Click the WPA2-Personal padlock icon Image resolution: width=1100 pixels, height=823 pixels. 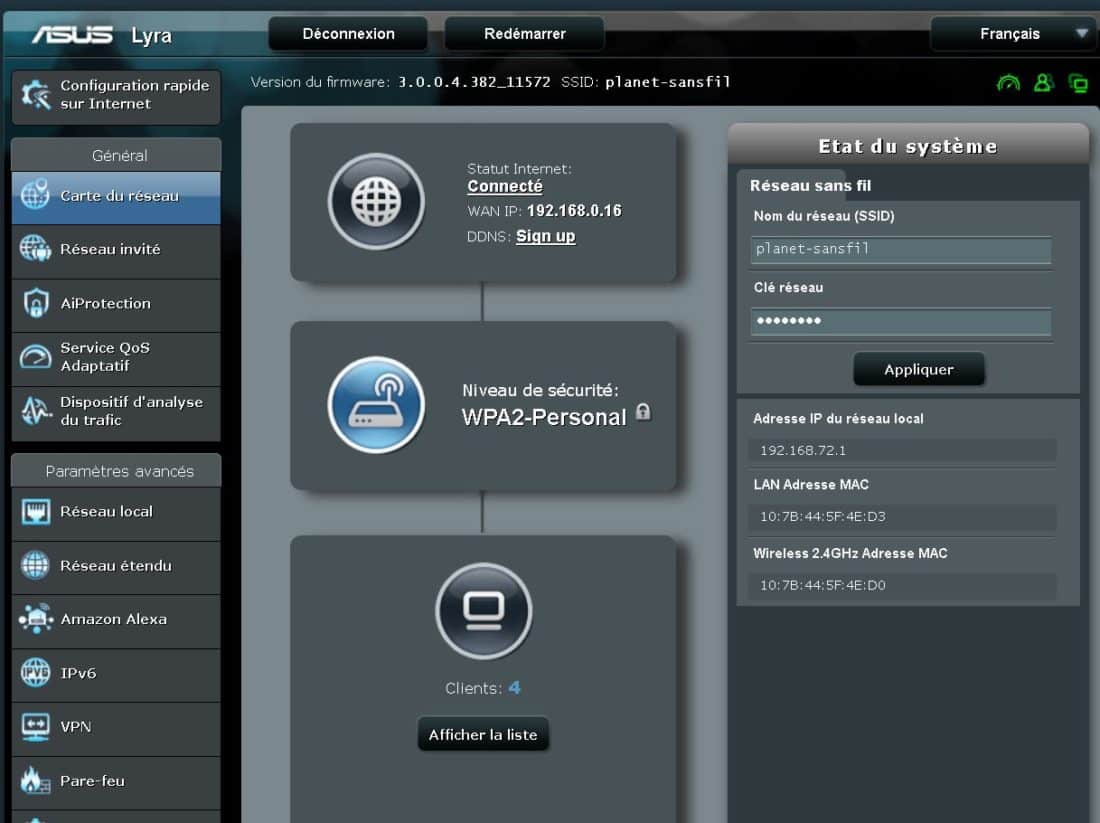point(643,412)
